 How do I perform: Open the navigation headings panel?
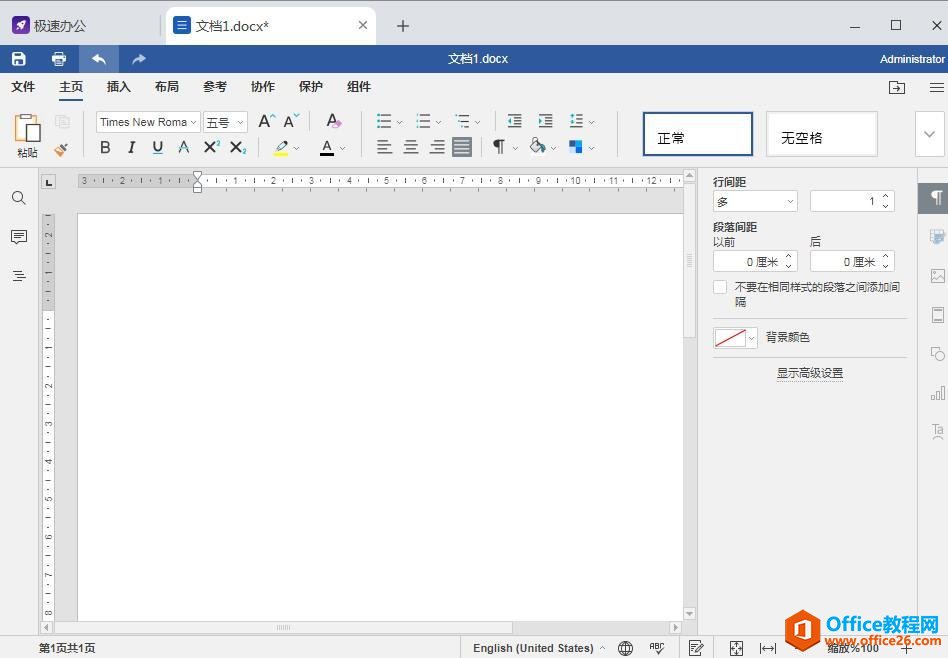[19, 276]
